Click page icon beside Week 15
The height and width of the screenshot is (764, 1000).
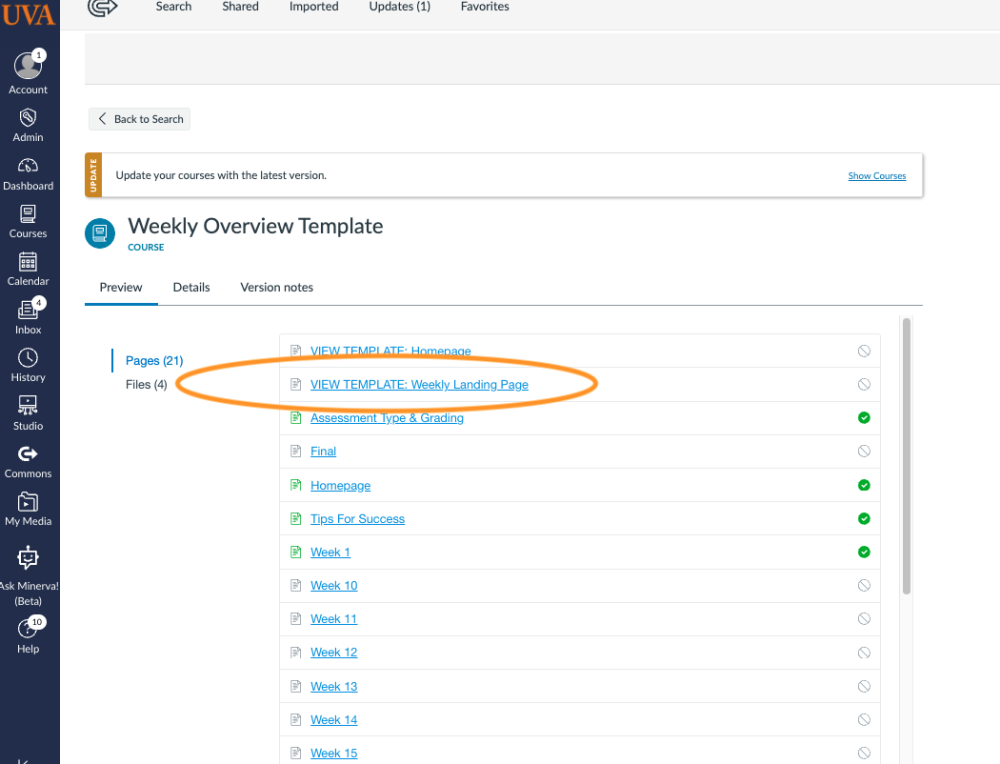click(296, 753)
